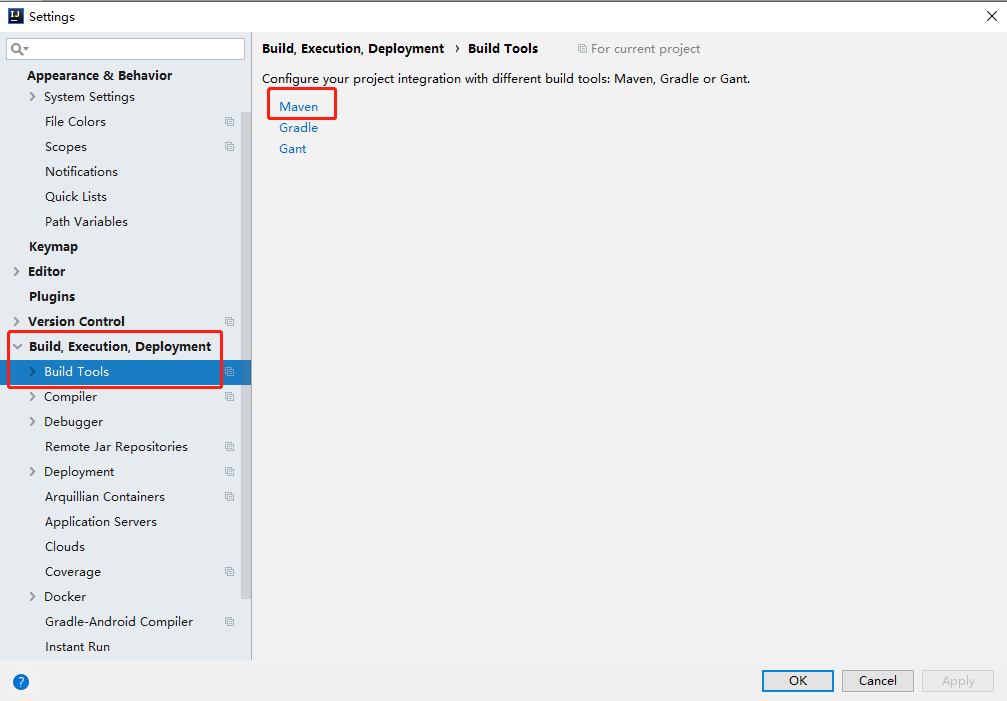
Task: Select Arquillian Containers
Action: [105, 497]
